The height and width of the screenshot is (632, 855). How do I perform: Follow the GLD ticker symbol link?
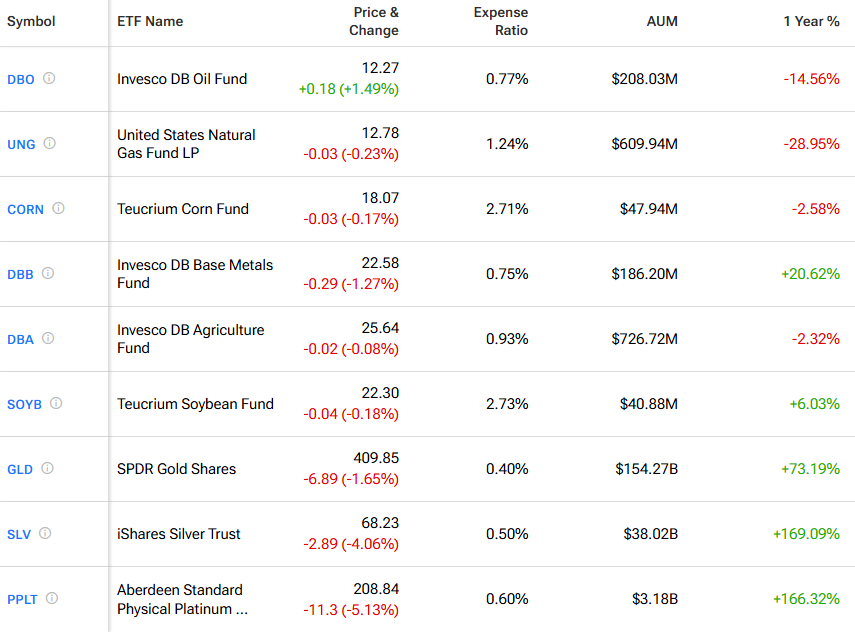click(20, 469)
